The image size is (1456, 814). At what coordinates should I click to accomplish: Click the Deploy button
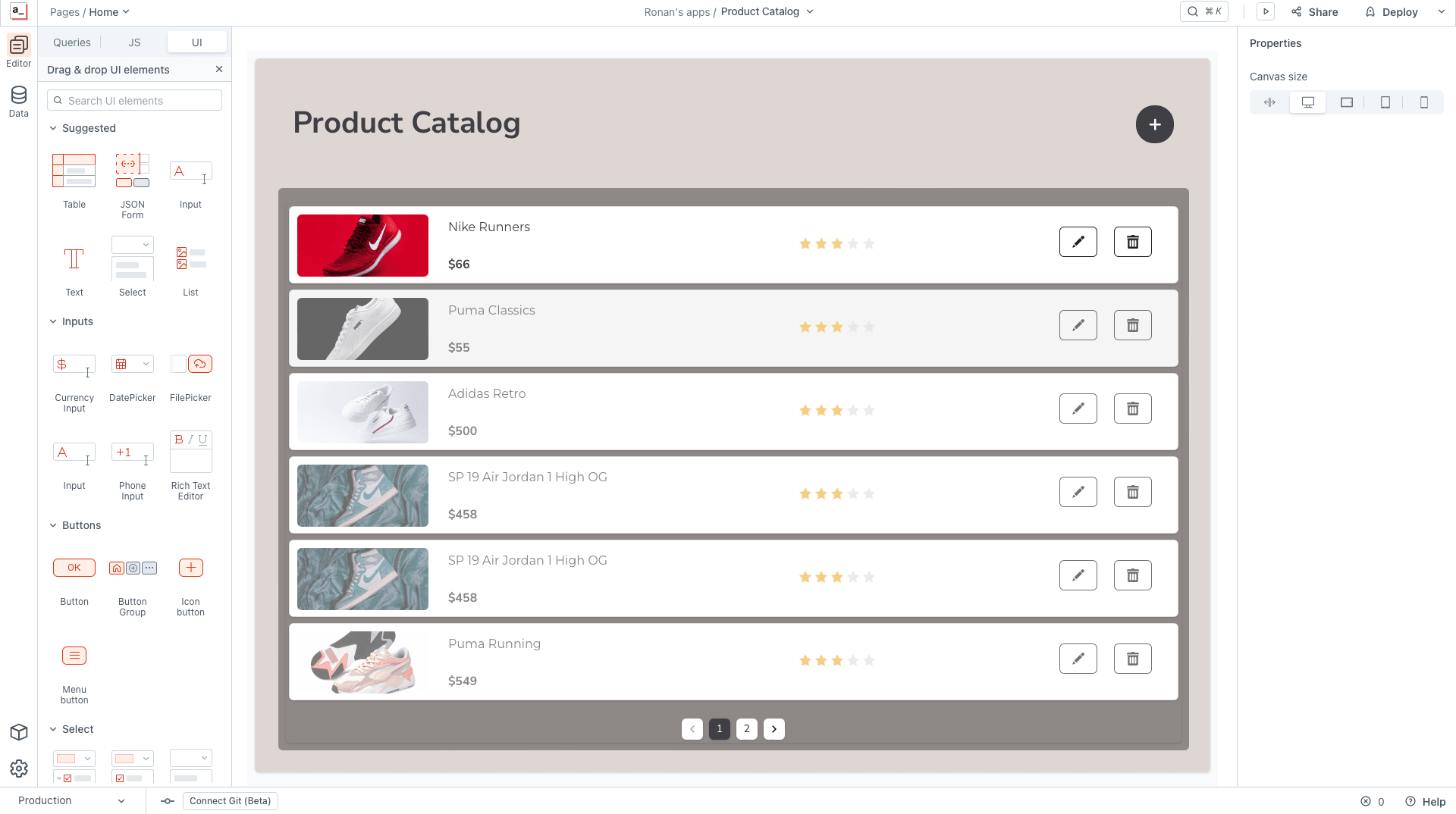click(x=1392, y=12)
